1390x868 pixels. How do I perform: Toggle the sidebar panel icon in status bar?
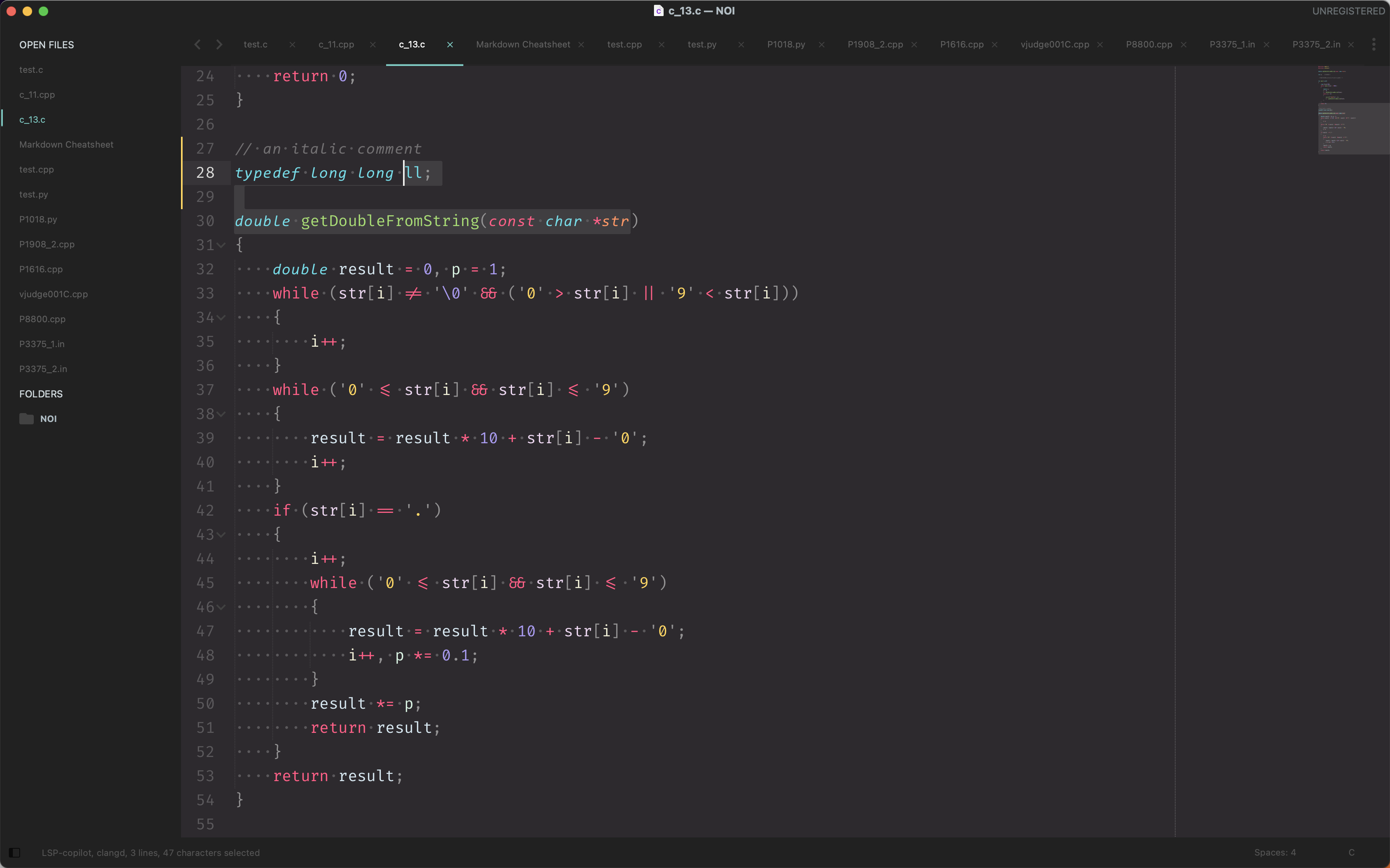coord(15,852)
